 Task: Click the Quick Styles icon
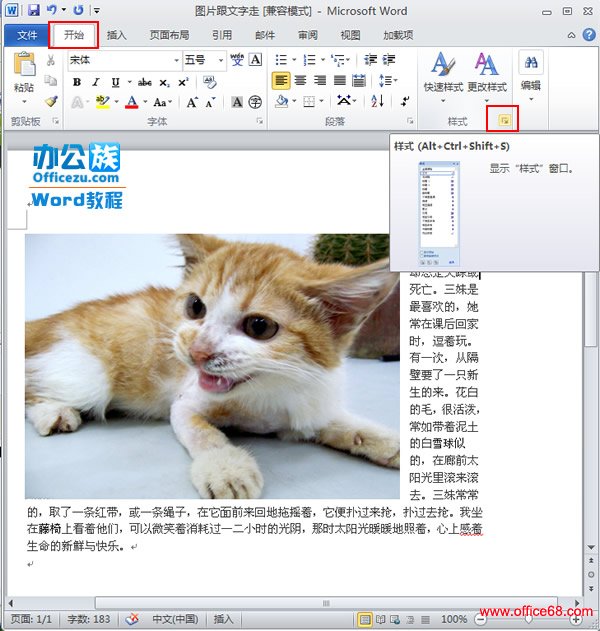pos(442,72)
